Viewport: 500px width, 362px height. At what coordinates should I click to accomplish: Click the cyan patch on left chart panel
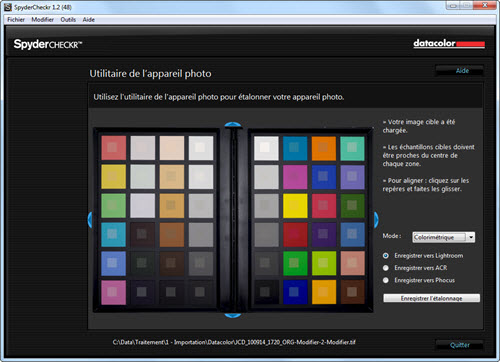114,235
